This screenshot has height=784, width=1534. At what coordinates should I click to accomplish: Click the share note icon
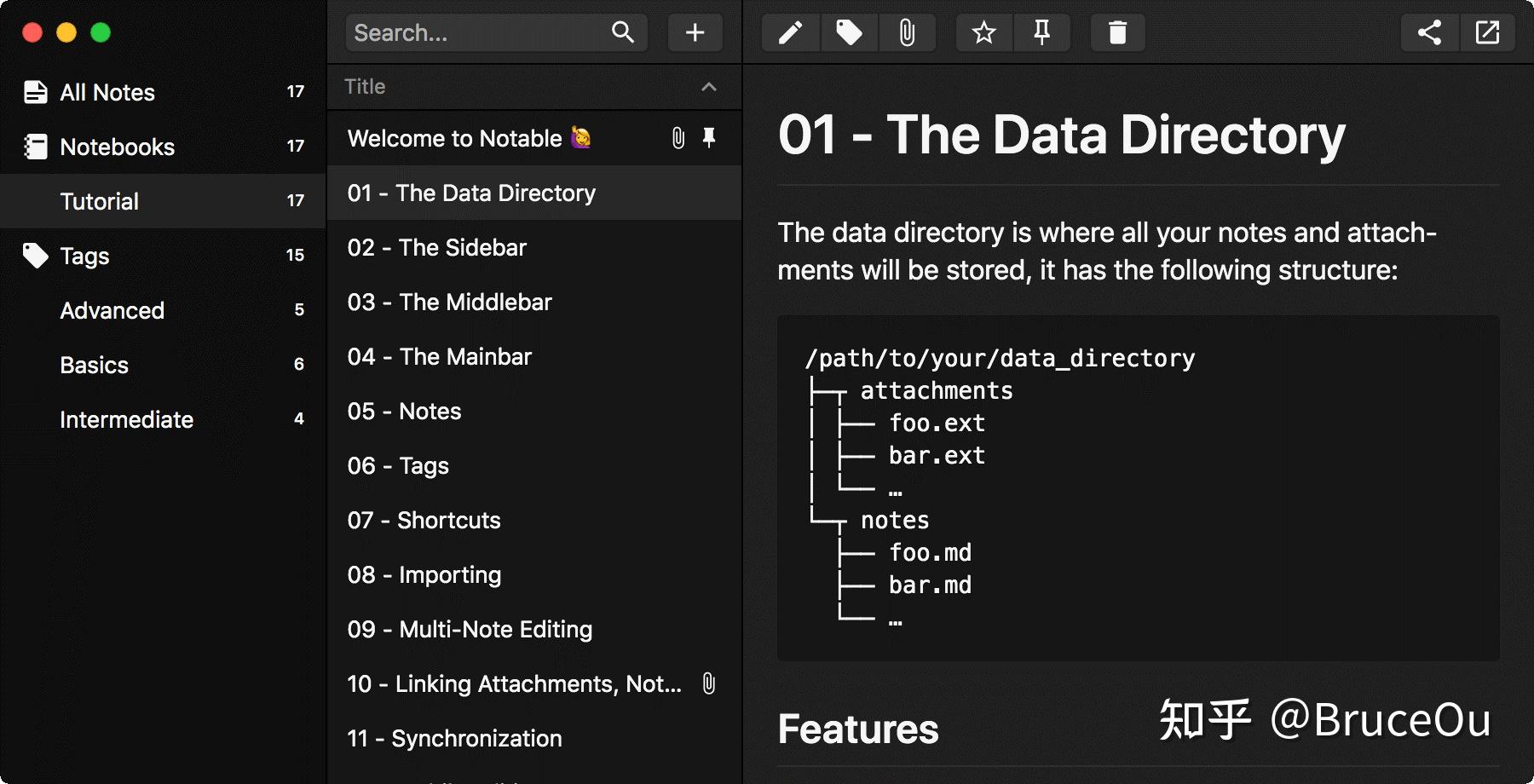click(x=1429, y=33)
